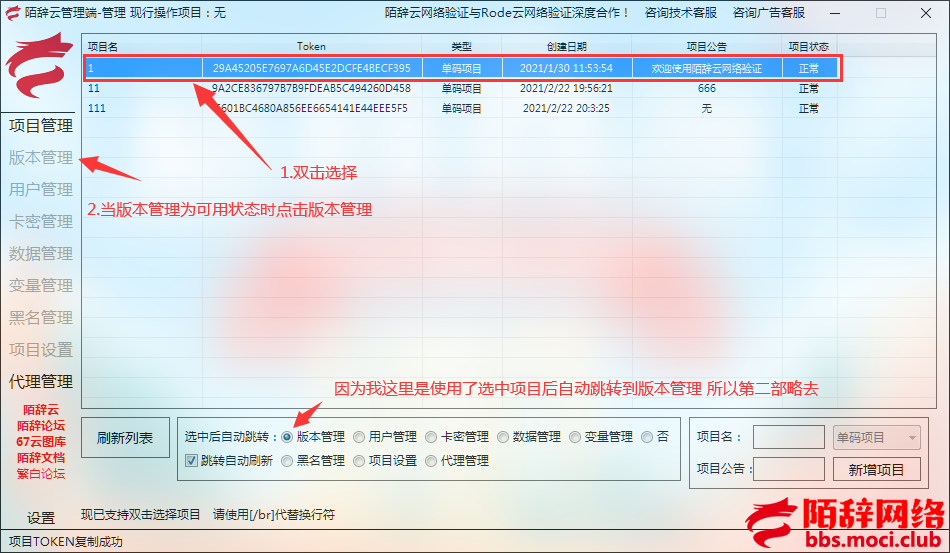Select the row for project 11
Screen dimensions: 950x553
461,88
